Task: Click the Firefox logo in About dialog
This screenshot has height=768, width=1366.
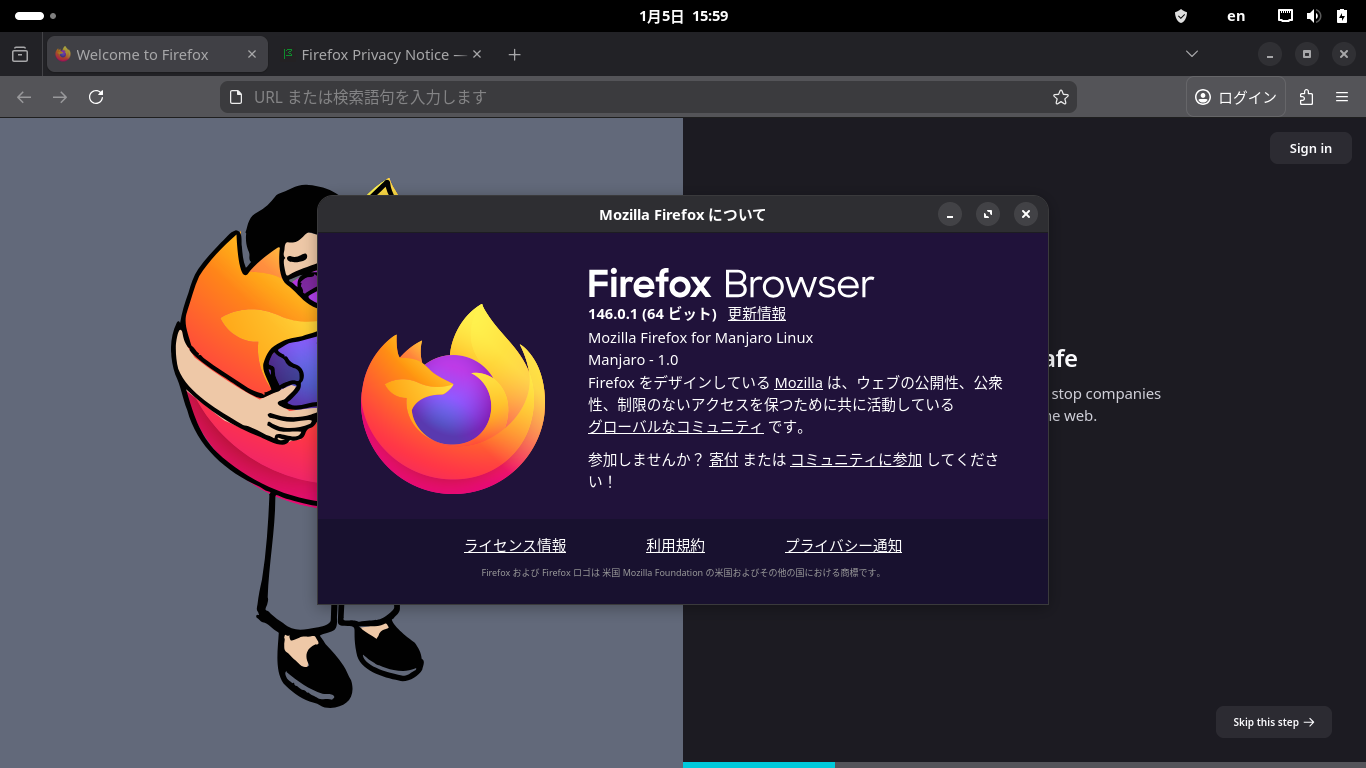Action: (453, 398)
